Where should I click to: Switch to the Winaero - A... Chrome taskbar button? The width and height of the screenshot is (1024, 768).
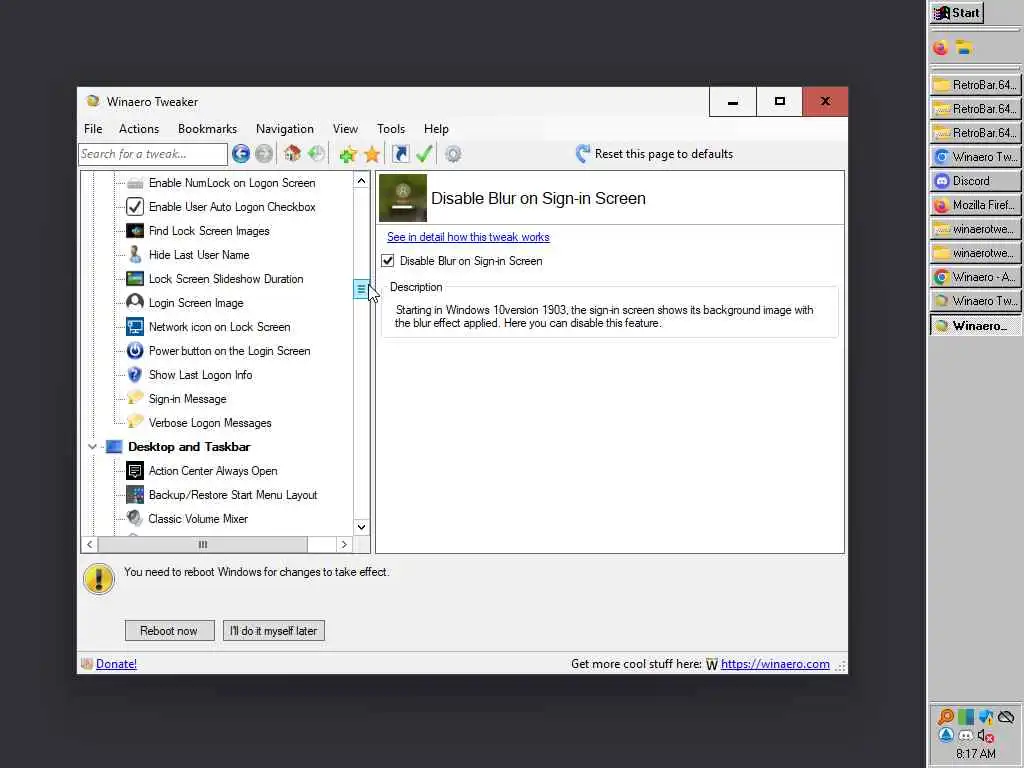(x=975, y=277)
